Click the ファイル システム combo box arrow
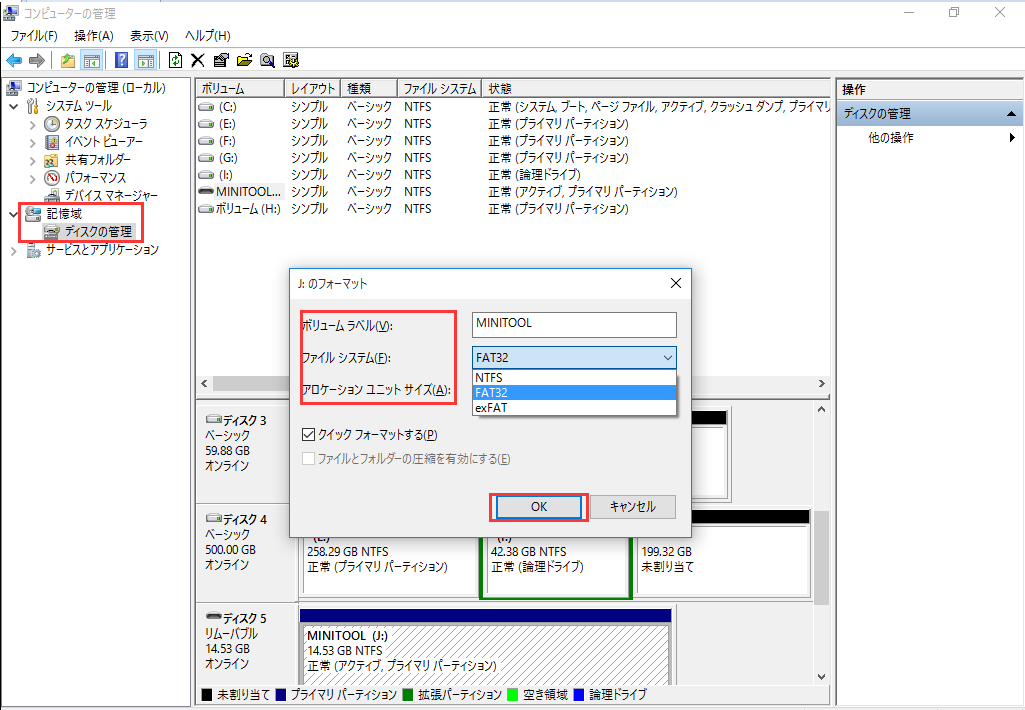This screenshot has height=710, width=1025. [667, 358]
